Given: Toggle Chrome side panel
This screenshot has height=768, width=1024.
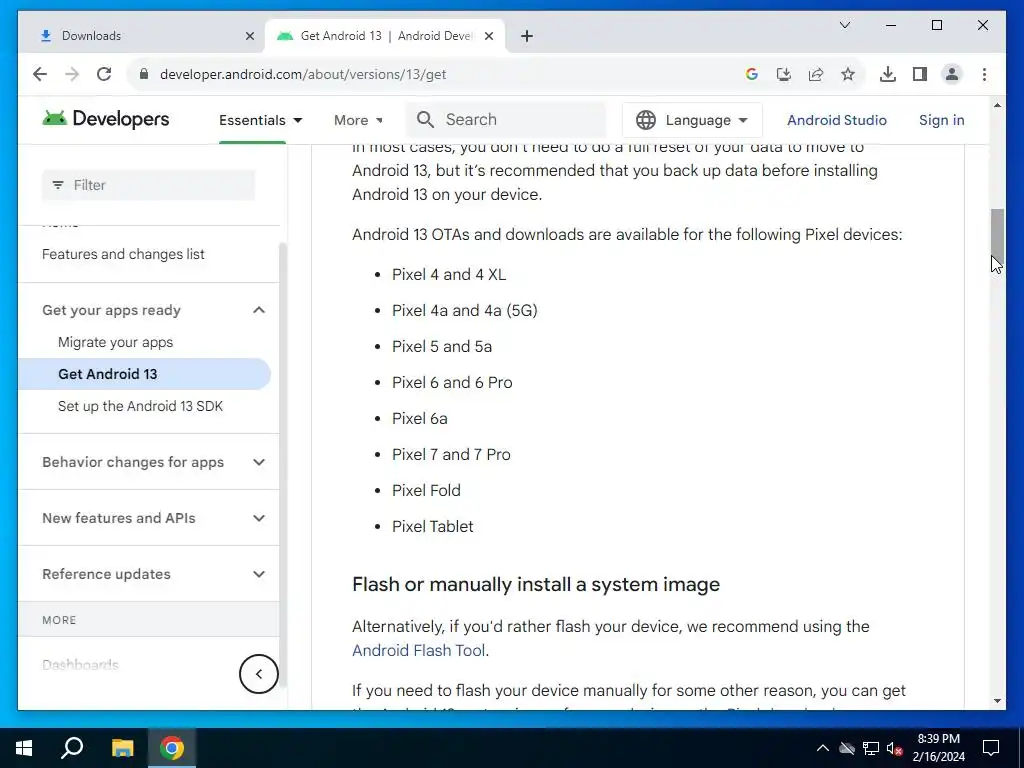Looking at the screenshot, I should pos(920,74).
